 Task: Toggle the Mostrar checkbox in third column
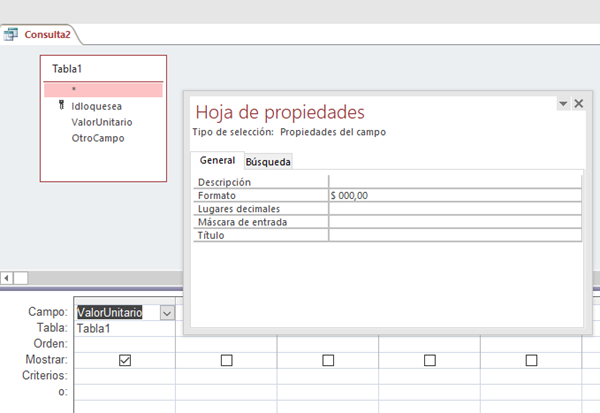(x=328, y=360)
